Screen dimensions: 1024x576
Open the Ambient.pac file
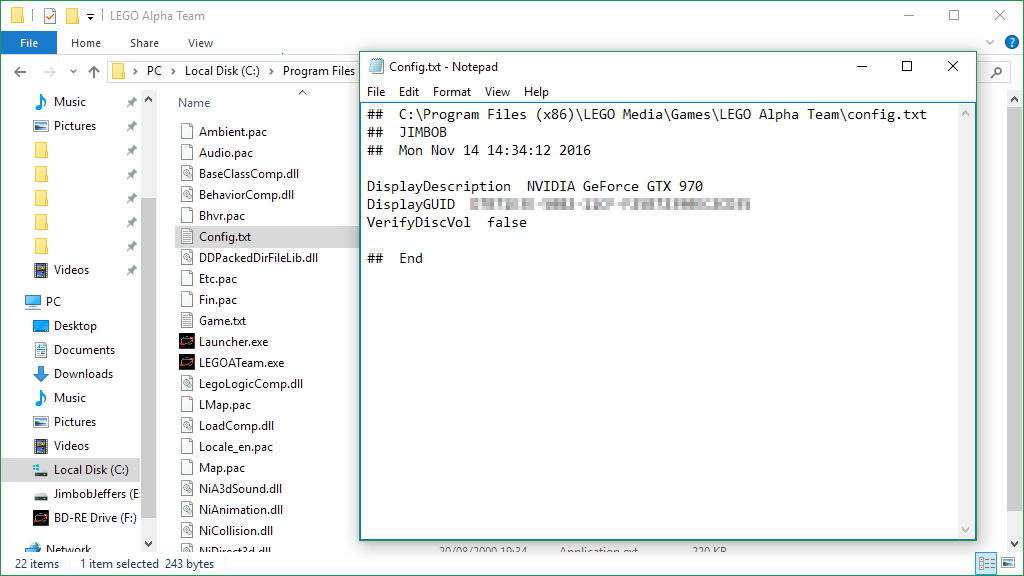[x=232, y=132]
